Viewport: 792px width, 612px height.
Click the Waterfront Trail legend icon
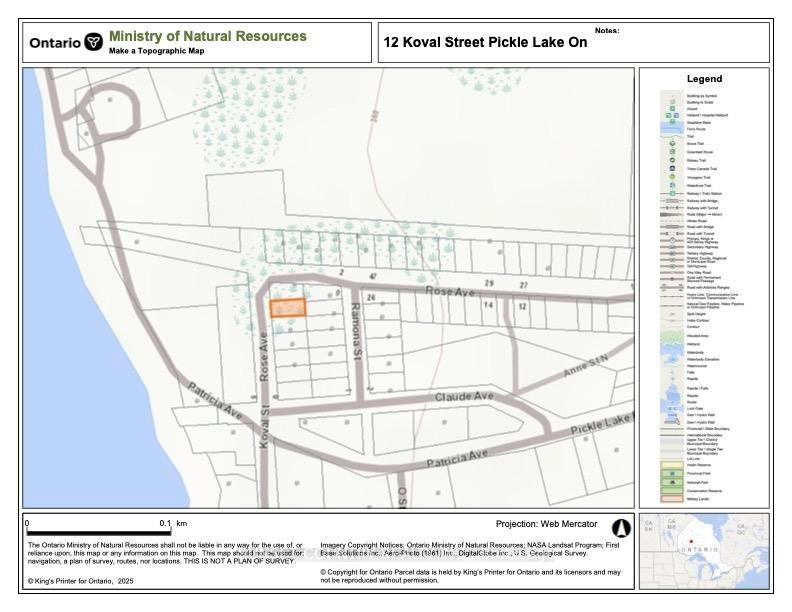point(672,185)
